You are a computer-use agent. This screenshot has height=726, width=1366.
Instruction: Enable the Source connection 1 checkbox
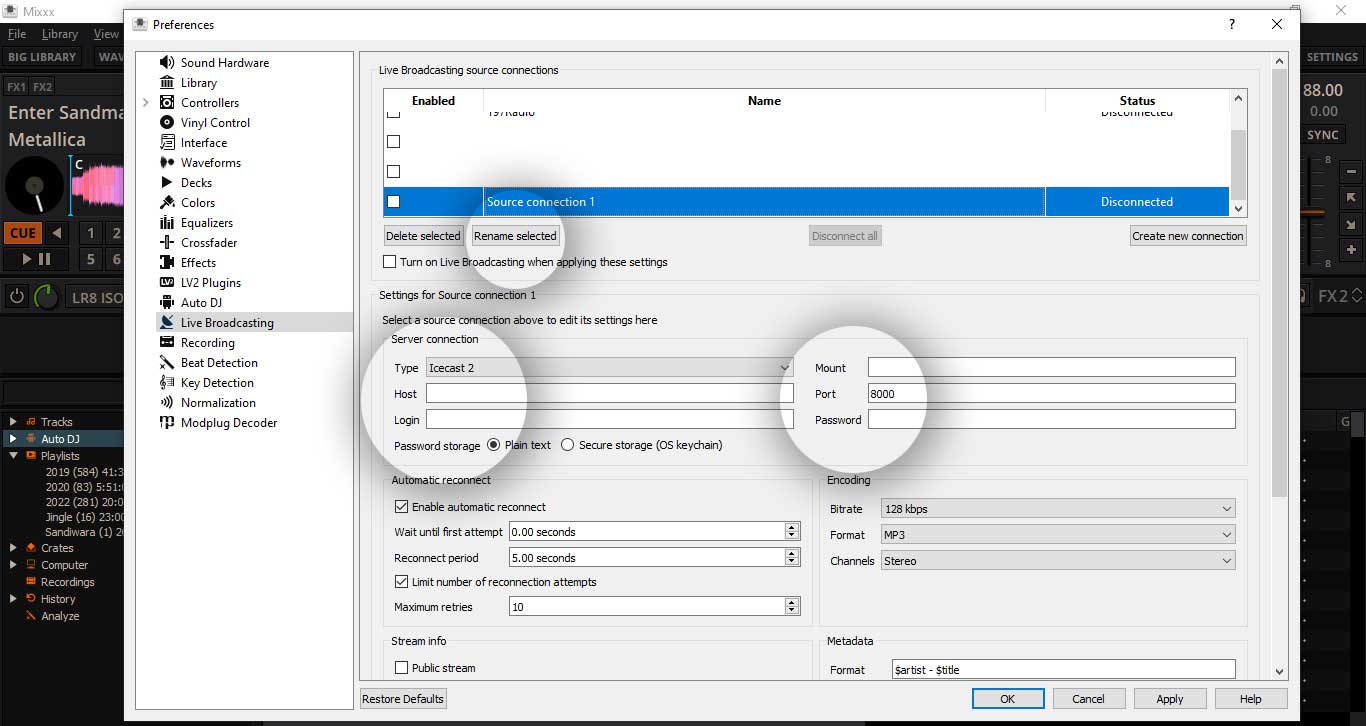pyautogui.click(x=393, y=201)
